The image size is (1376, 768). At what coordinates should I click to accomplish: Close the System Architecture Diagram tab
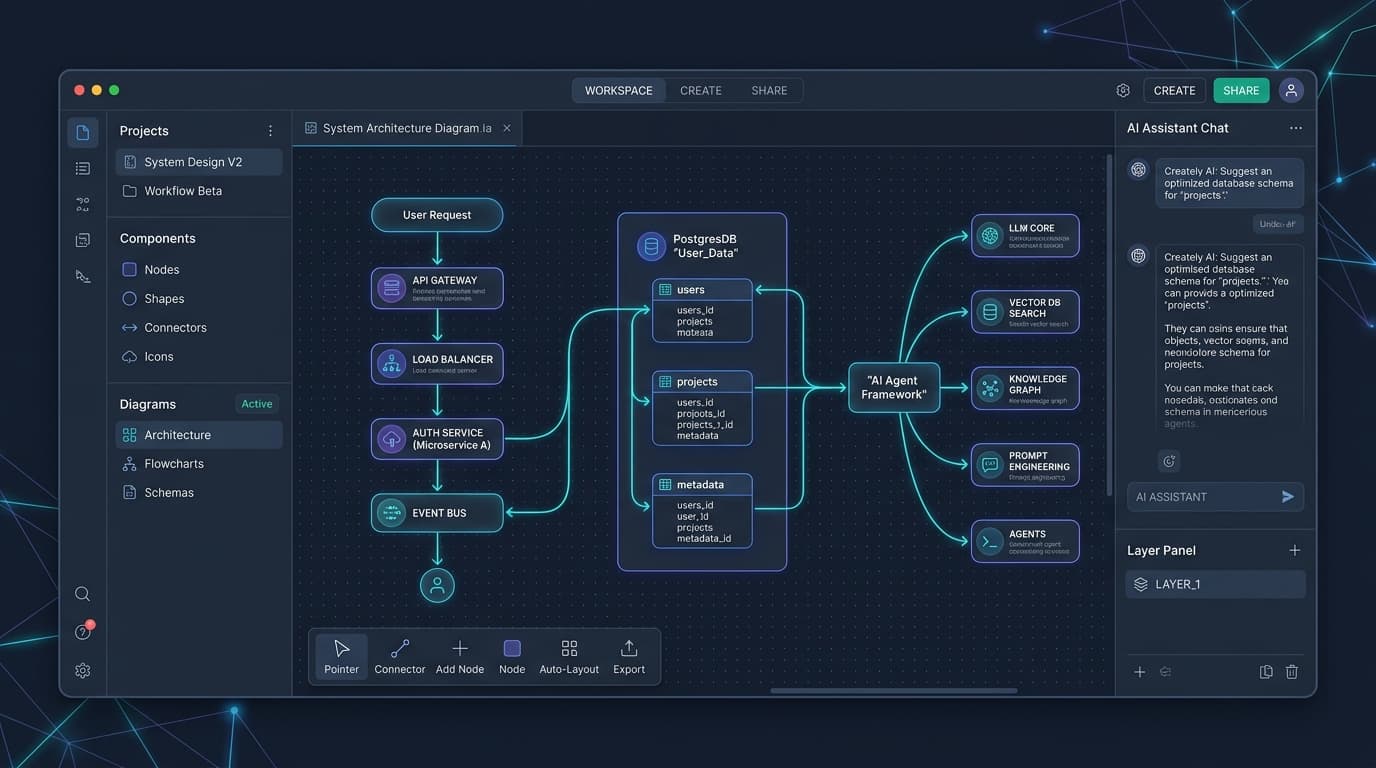coord(507,128)
